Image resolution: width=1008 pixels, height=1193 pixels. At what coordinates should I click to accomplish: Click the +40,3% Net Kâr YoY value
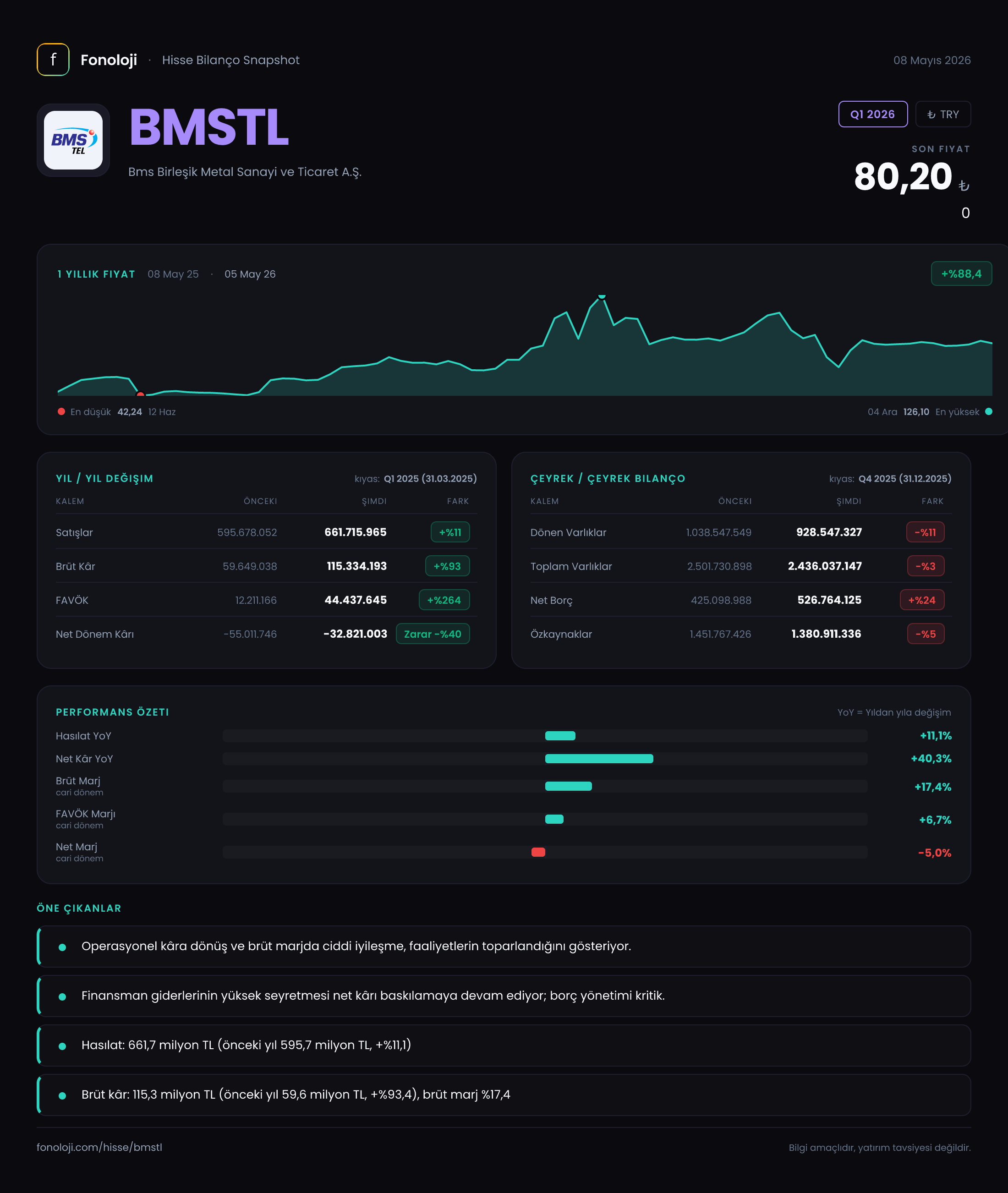pos(931,758)
